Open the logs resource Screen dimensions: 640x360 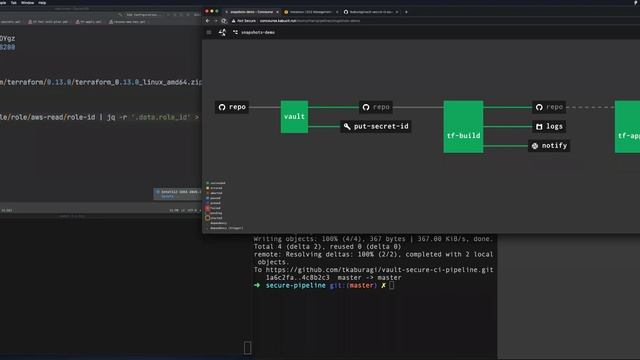point(549,126)
